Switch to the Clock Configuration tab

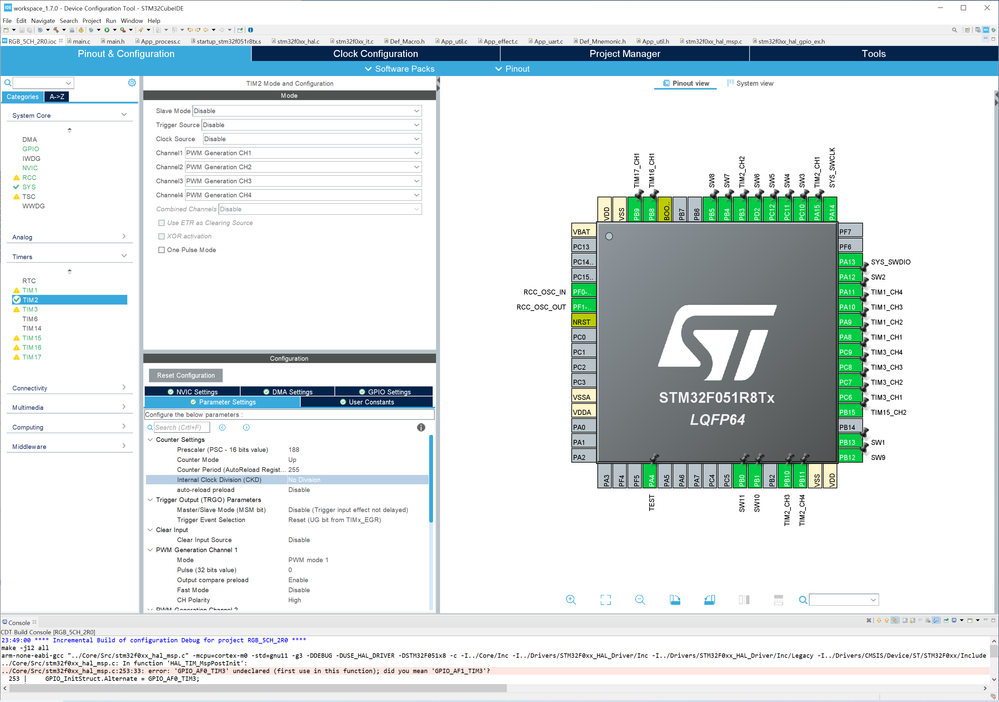click(375, 54)
